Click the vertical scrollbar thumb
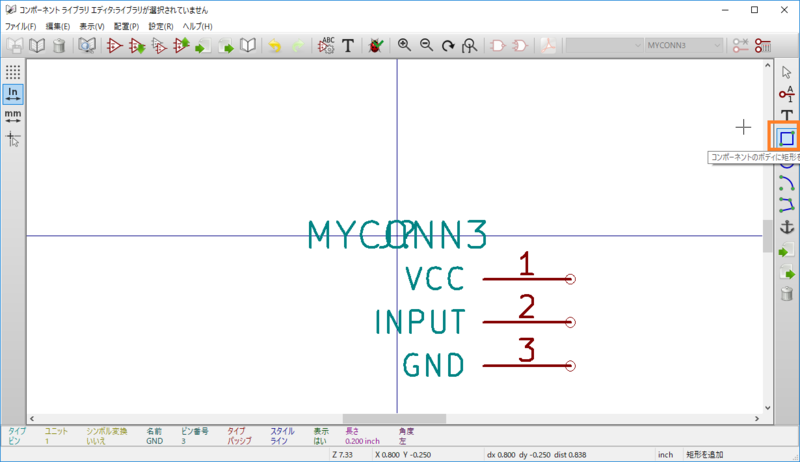The height and width of the screenshot is (462, 800). (768, 236)
